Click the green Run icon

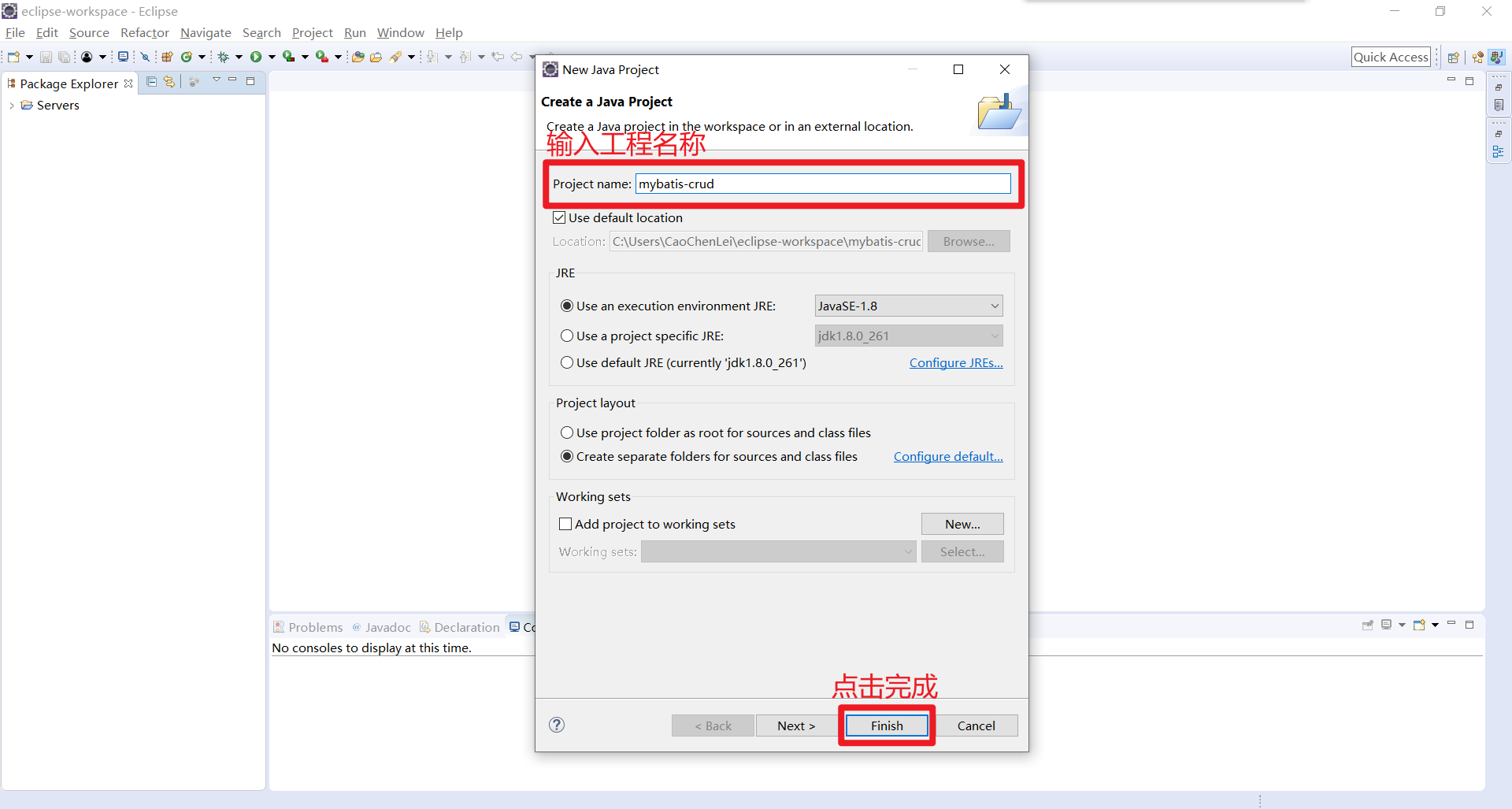(256, 57)
